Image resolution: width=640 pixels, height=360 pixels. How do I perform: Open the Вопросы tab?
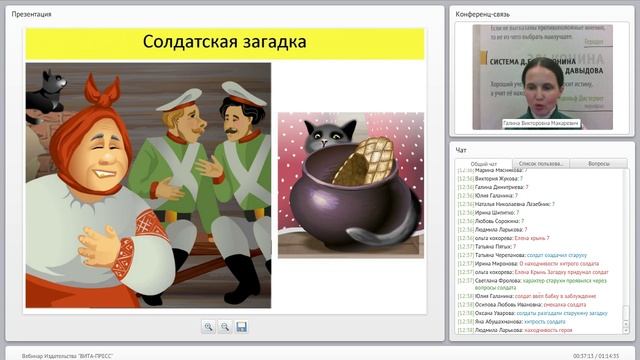(599, 163)
